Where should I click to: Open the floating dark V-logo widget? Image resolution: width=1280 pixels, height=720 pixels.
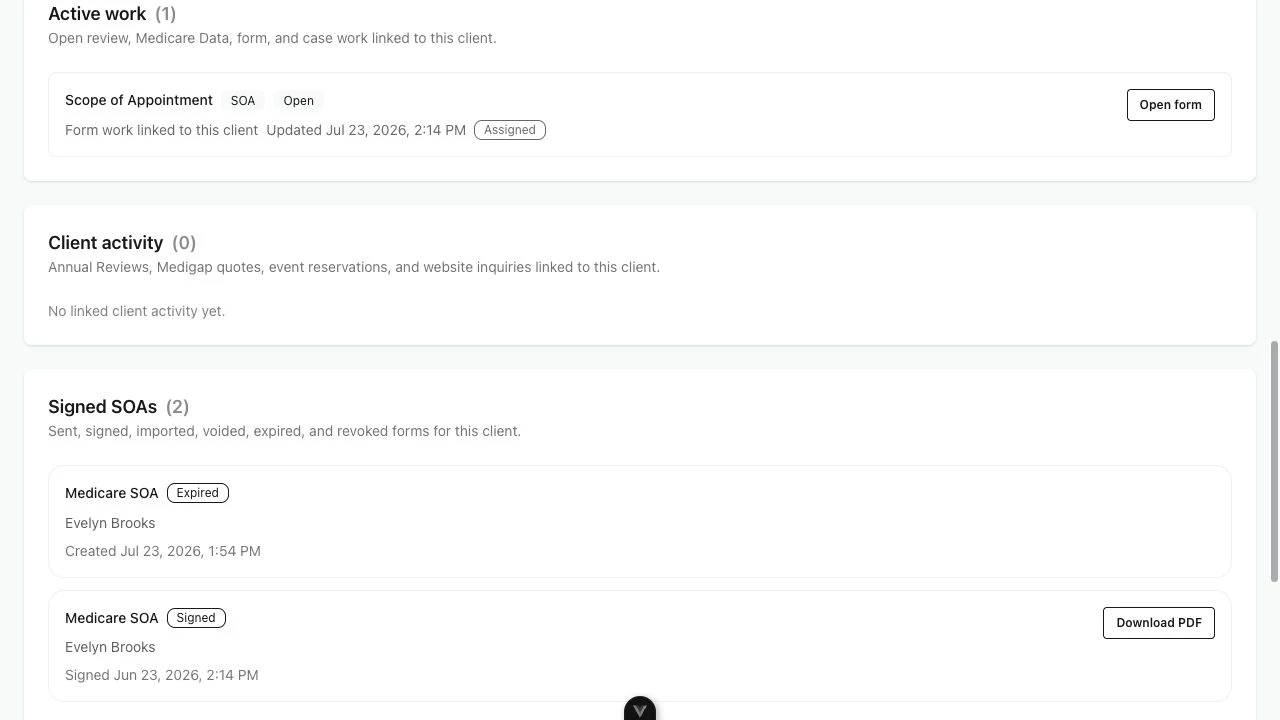tap(640, 709)
